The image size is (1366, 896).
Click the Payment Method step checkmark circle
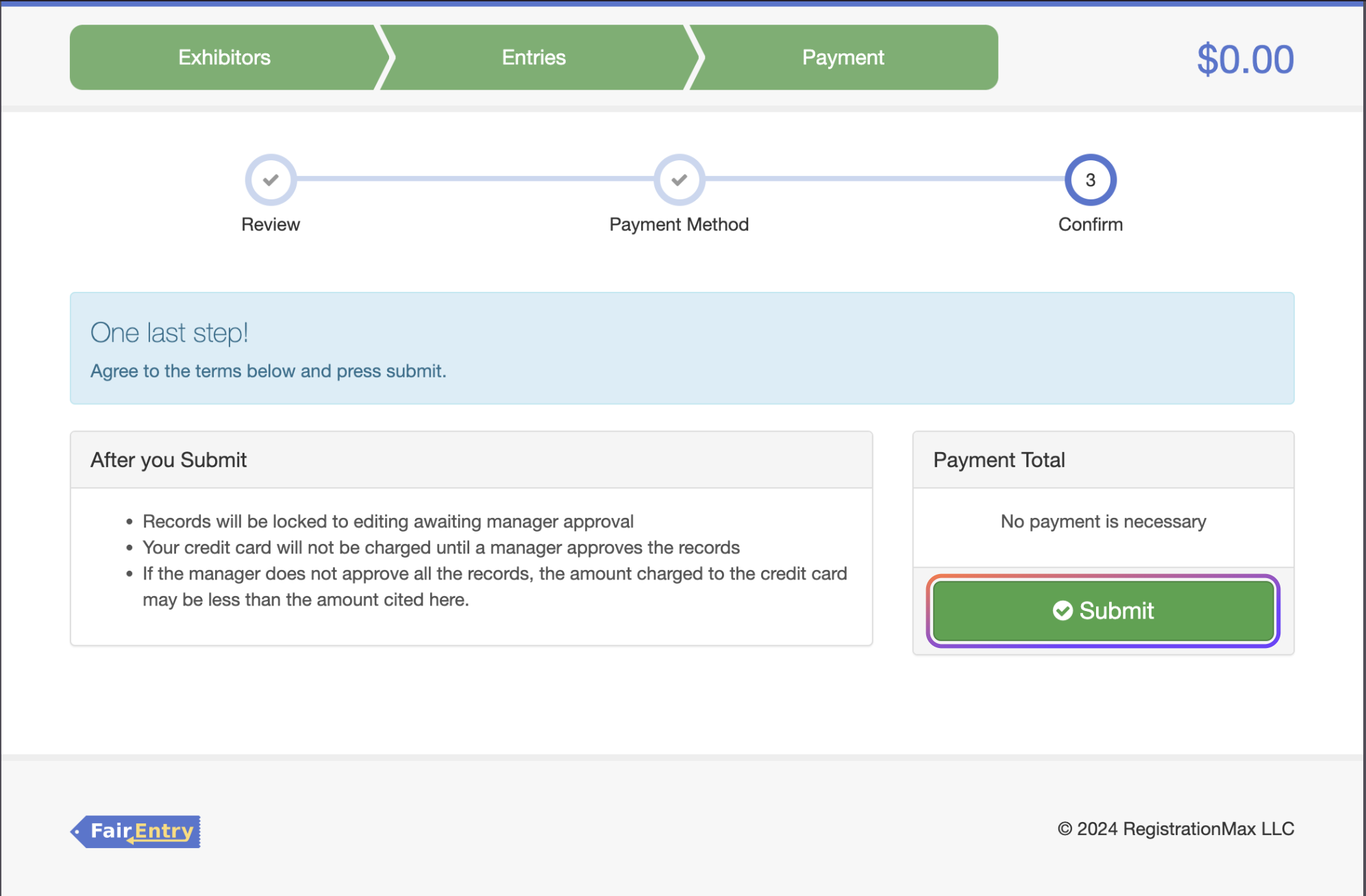tap(679, 179)
